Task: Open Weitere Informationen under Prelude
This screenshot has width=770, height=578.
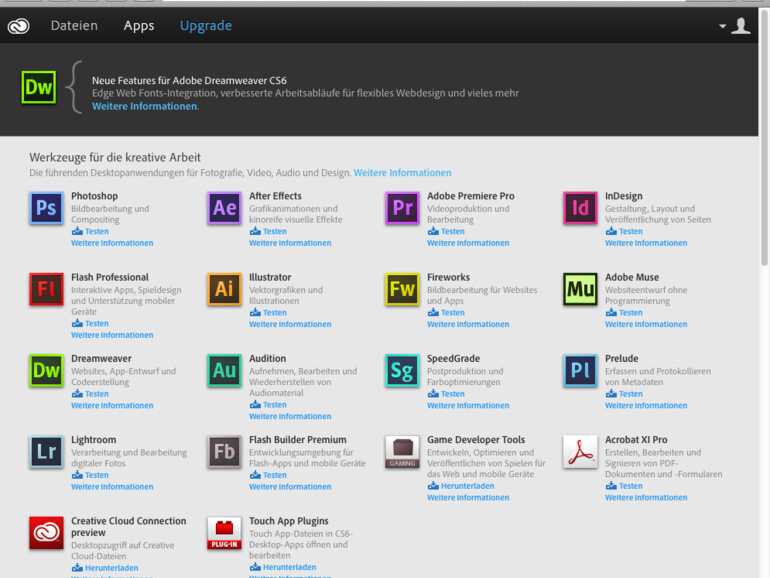Action: click(646, 406)
